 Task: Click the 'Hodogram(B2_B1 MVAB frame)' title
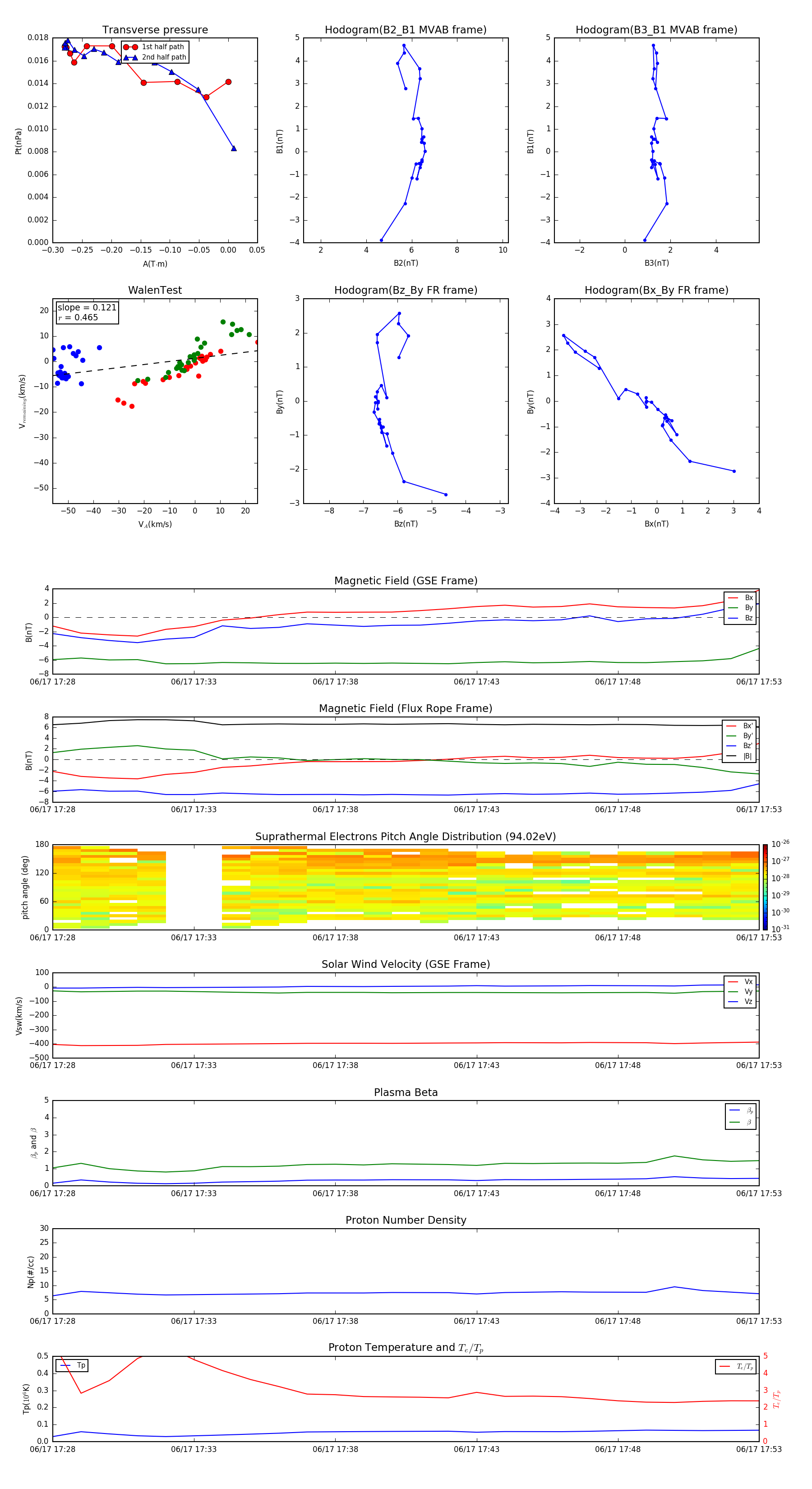[406, 30]
